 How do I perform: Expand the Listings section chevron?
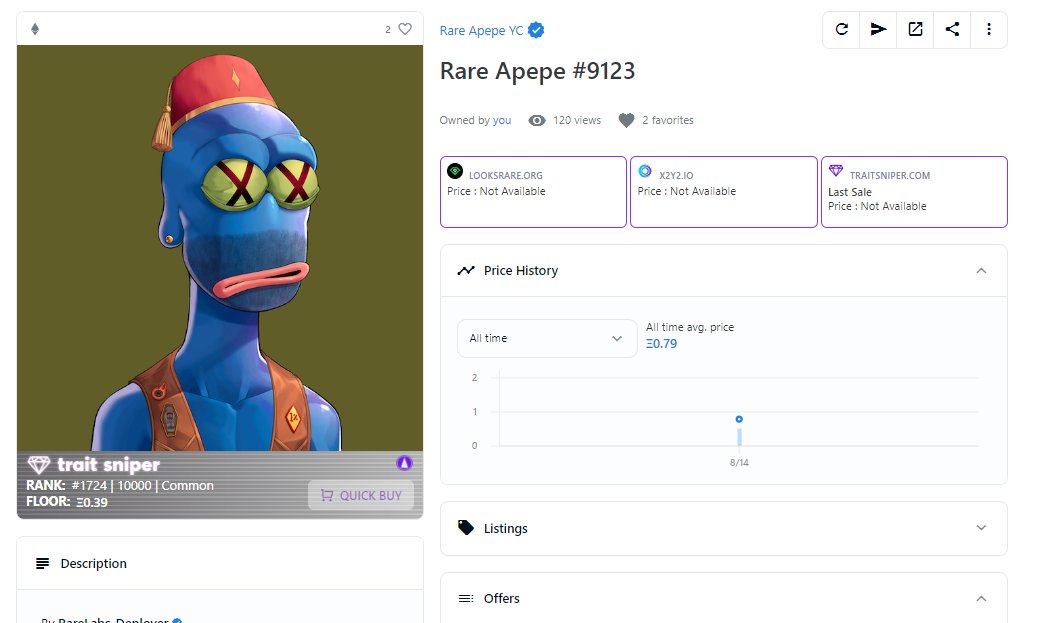click(x=981, y=528)
